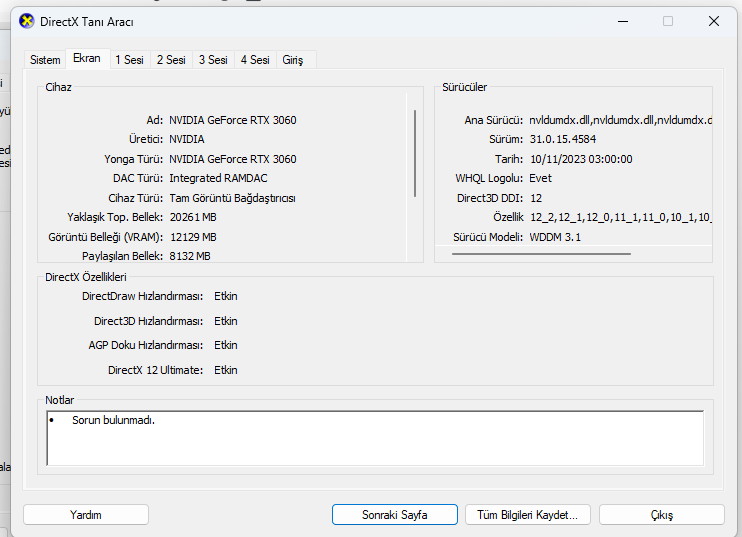This screenshot has width=742, height=537.
Task: Click the Direct3D DDI value 12
Action: click(x=536, y=198)
